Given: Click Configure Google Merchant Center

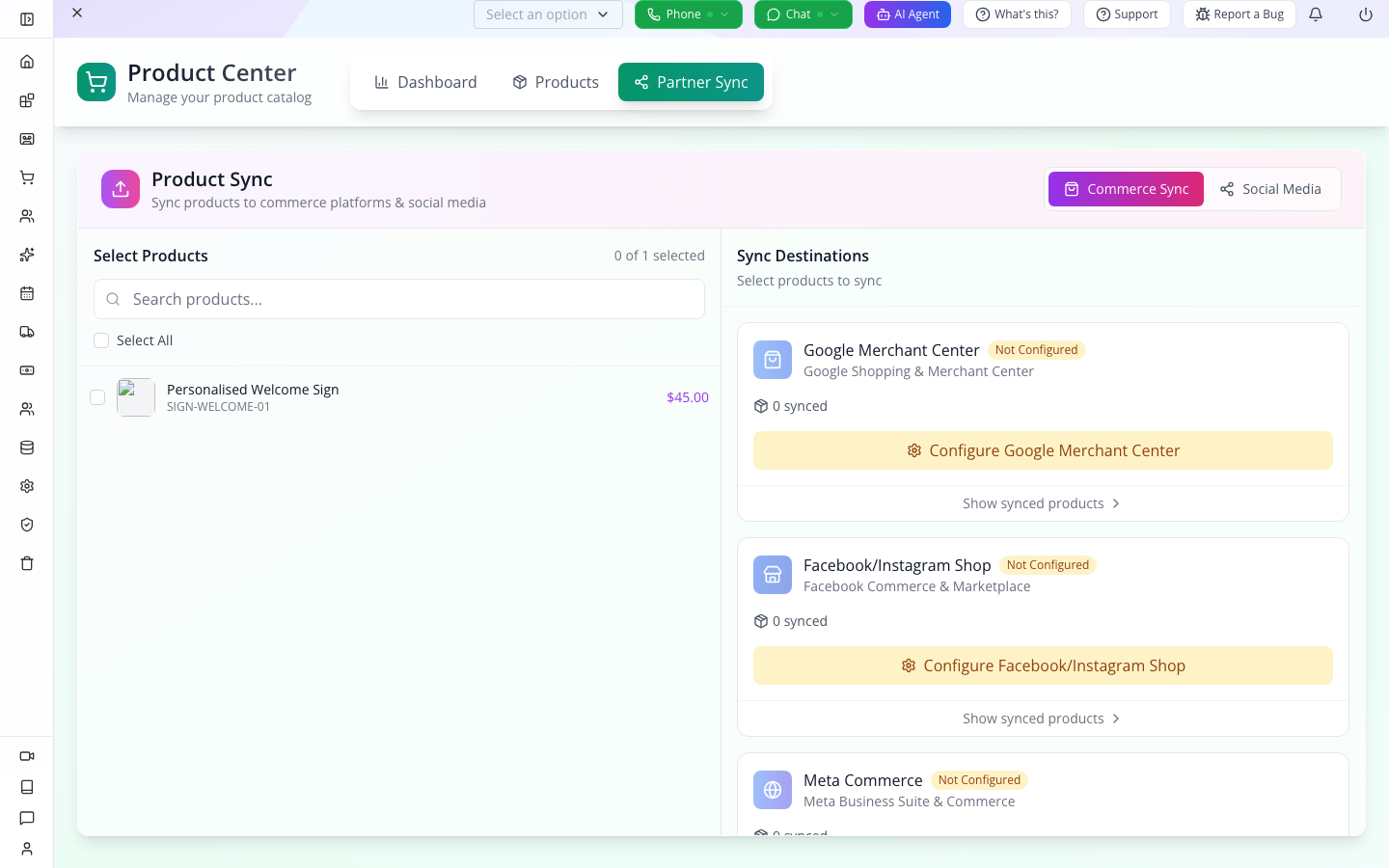Looking at the screenshot, I should [x=1043, y=450].
